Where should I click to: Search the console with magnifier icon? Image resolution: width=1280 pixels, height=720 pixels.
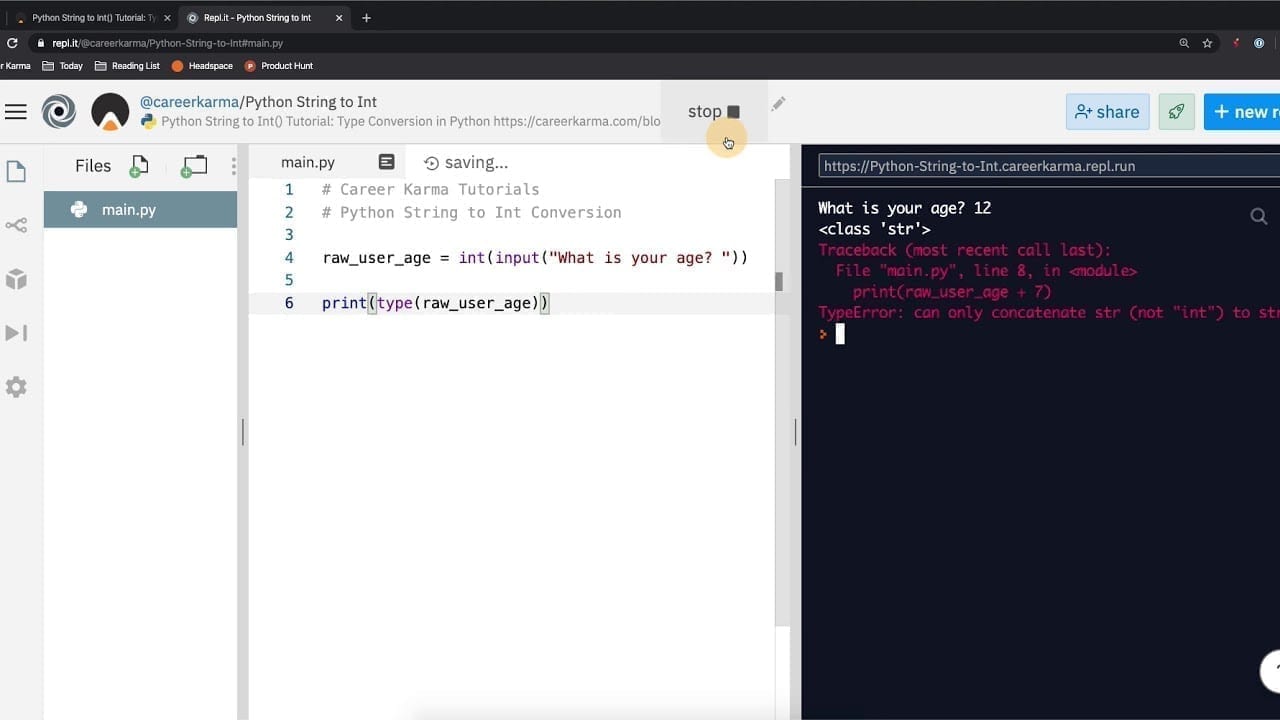point(1258,216)
